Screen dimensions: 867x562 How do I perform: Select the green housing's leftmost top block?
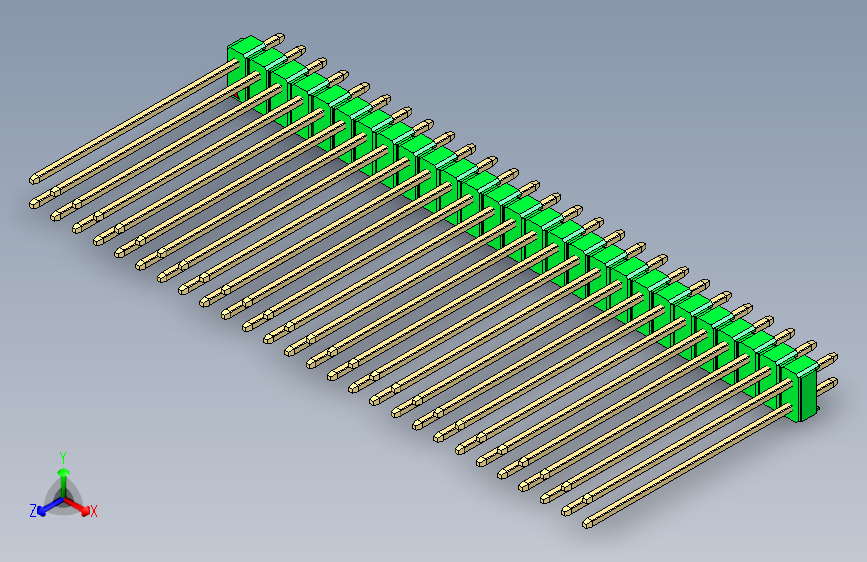click(x=245, y=46)
